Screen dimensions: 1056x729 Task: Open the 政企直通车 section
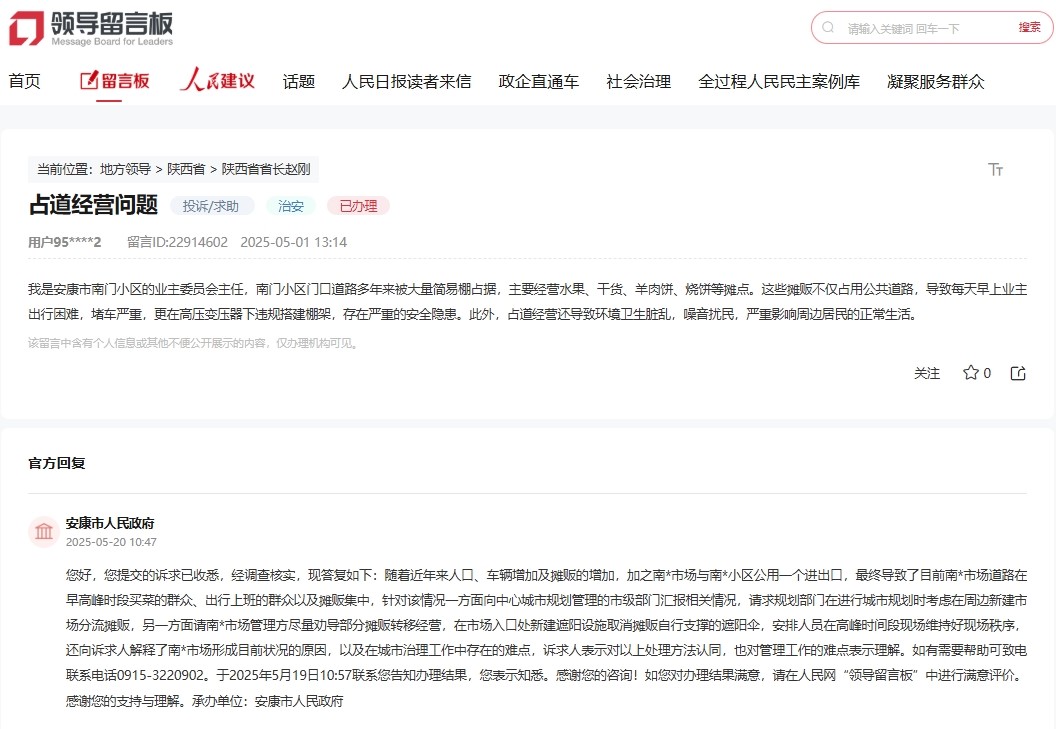[538, 81]
